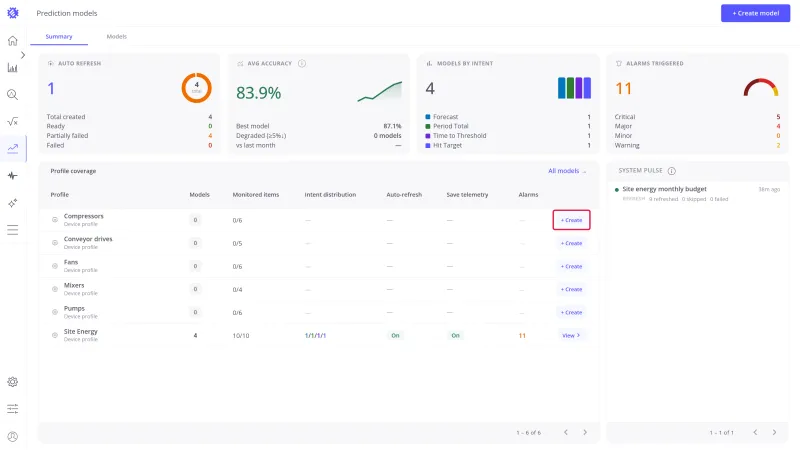The image size is (800, 450).
Task: Click the 83.9% accuracy value
Action: pyautogui.click(x=258, y=93)
